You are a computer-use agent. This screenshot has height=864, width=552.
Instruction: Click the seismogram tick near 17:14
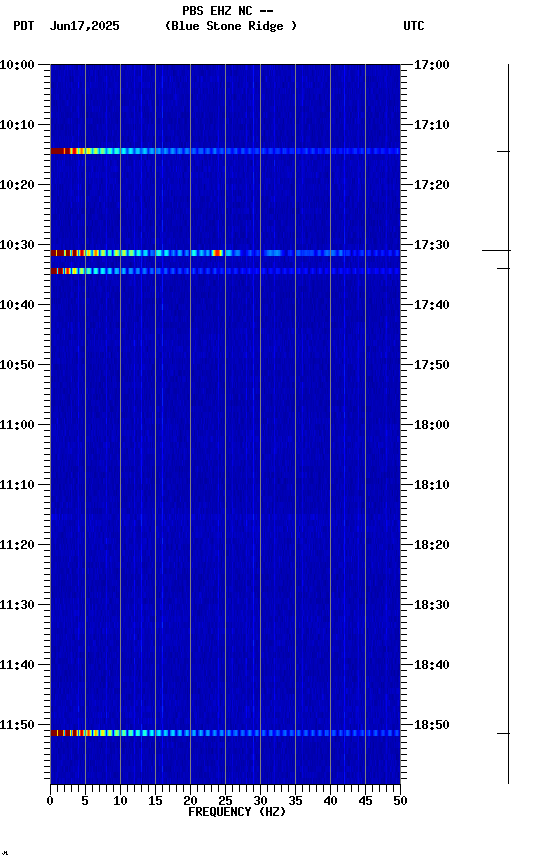tap(504, 152)
